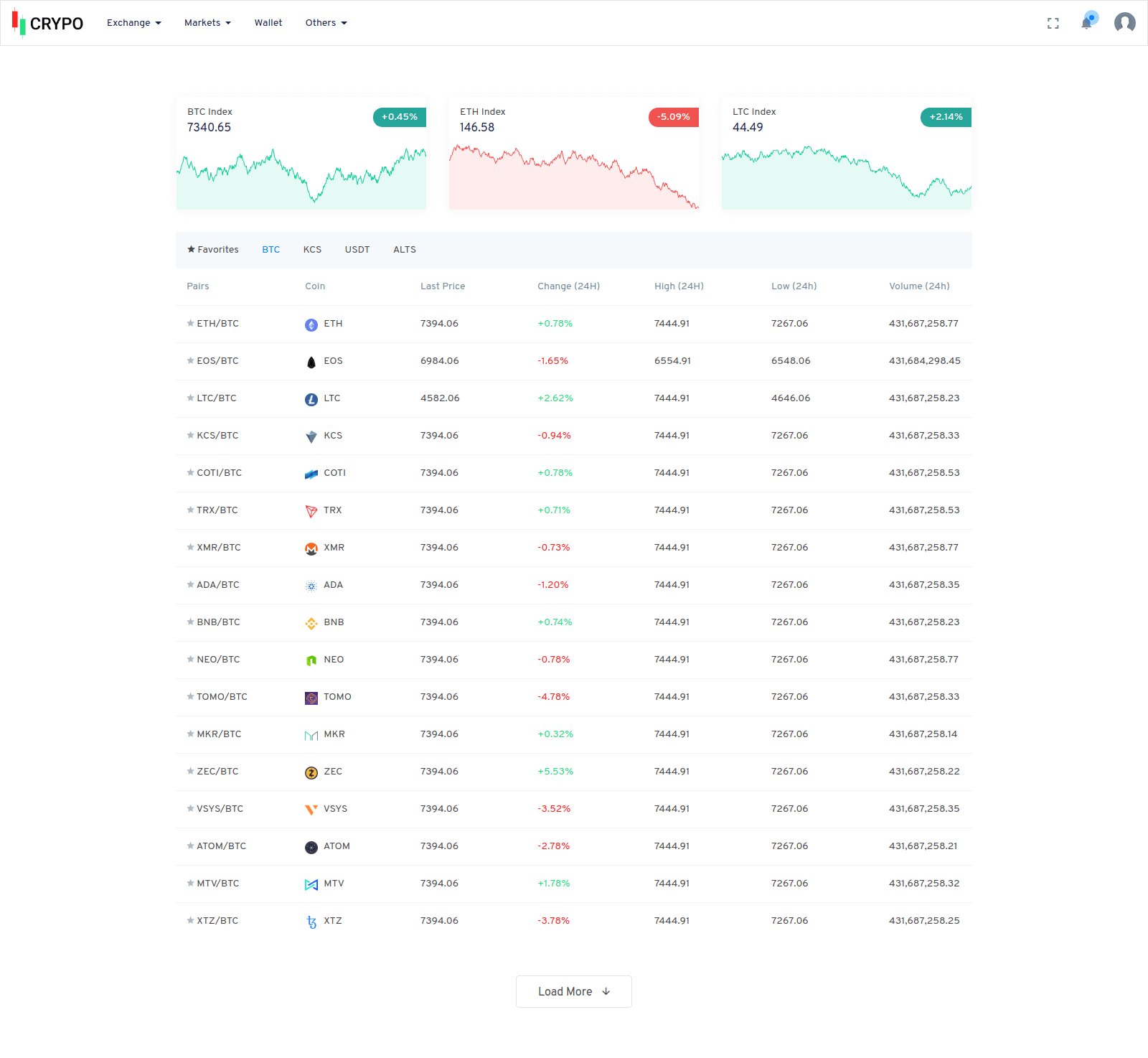Open the user profile avatar
This screenshot has width=1148, height=1058.
(1125, 23)
